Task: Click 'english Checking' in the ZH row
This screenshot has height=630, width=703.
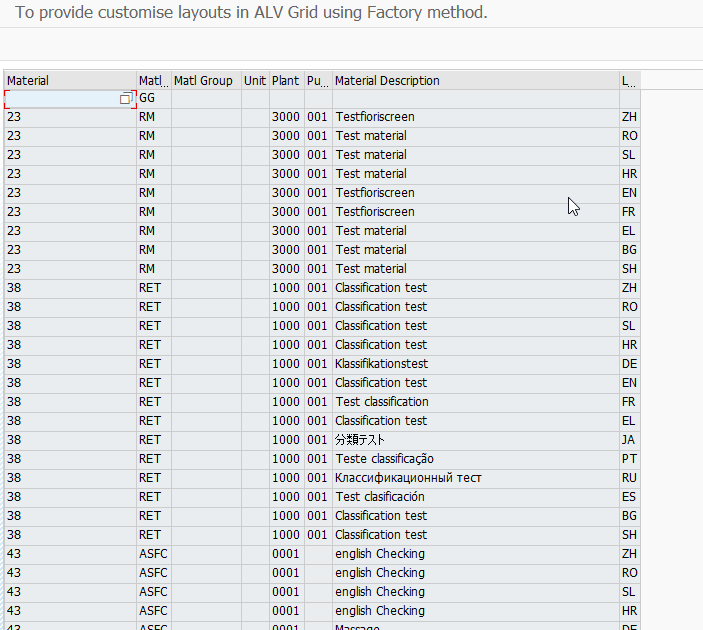Action: pyautogui.click(x=476, y=554)
